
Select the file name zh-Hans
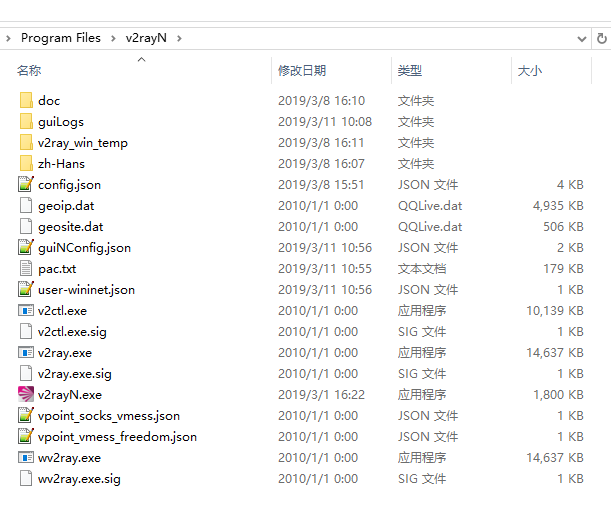point(61,164)
